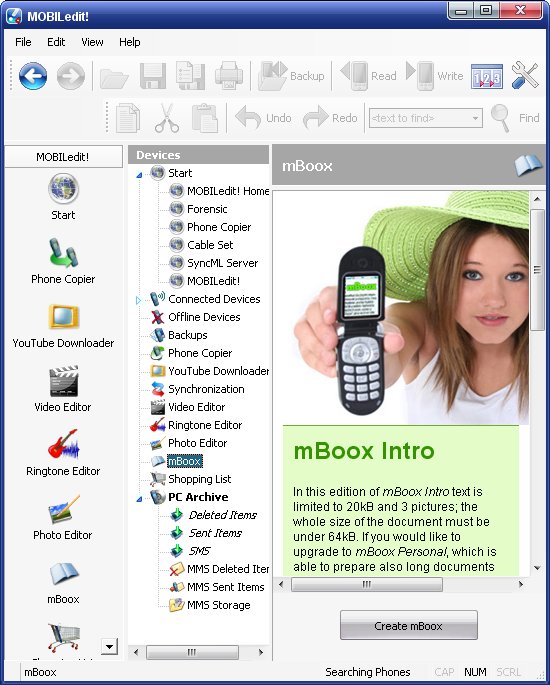Click the content pane horizontal scrollbar thumb

367,584
